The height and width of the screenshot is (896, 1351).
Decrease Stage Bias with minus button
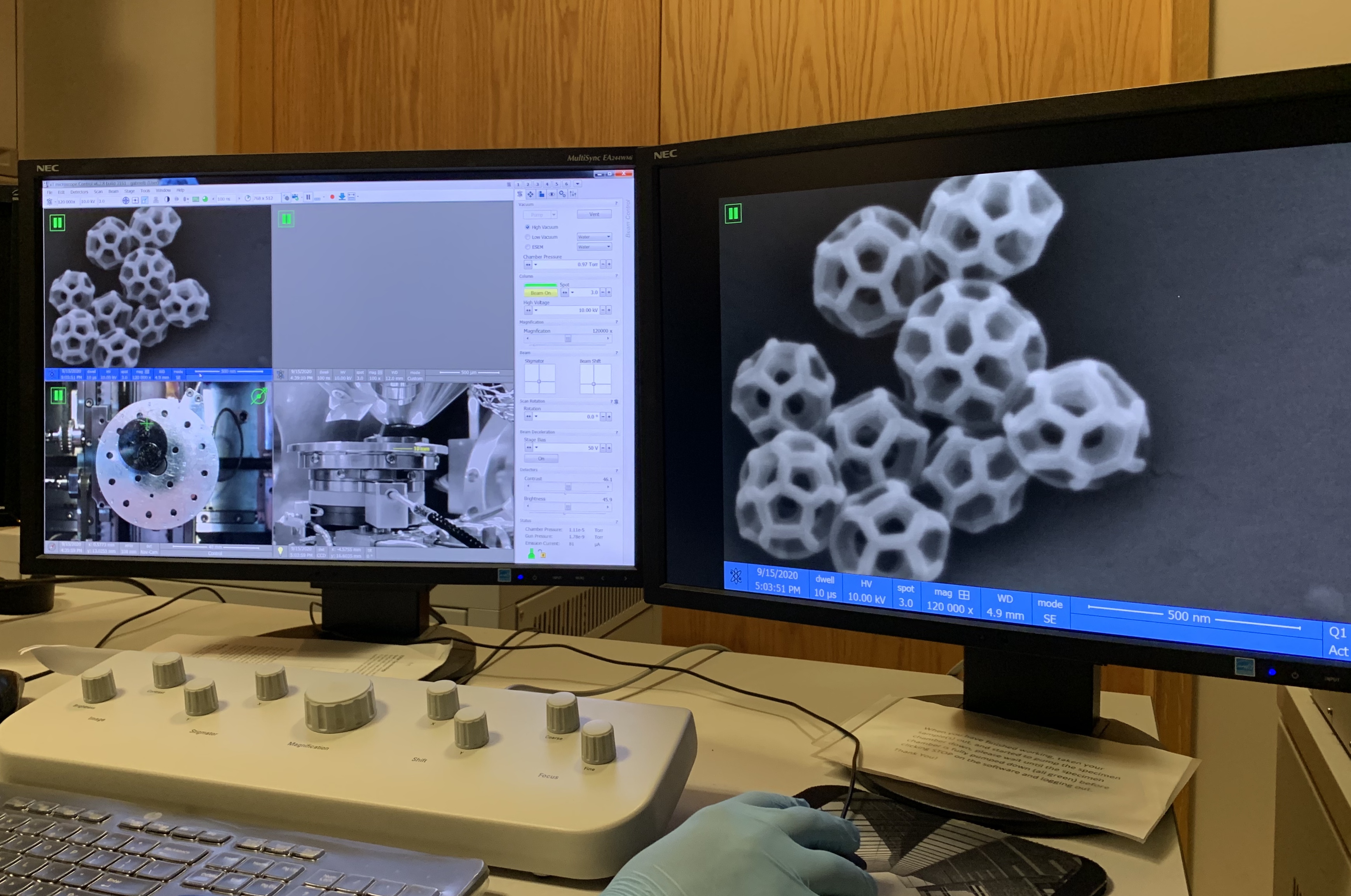603,448
